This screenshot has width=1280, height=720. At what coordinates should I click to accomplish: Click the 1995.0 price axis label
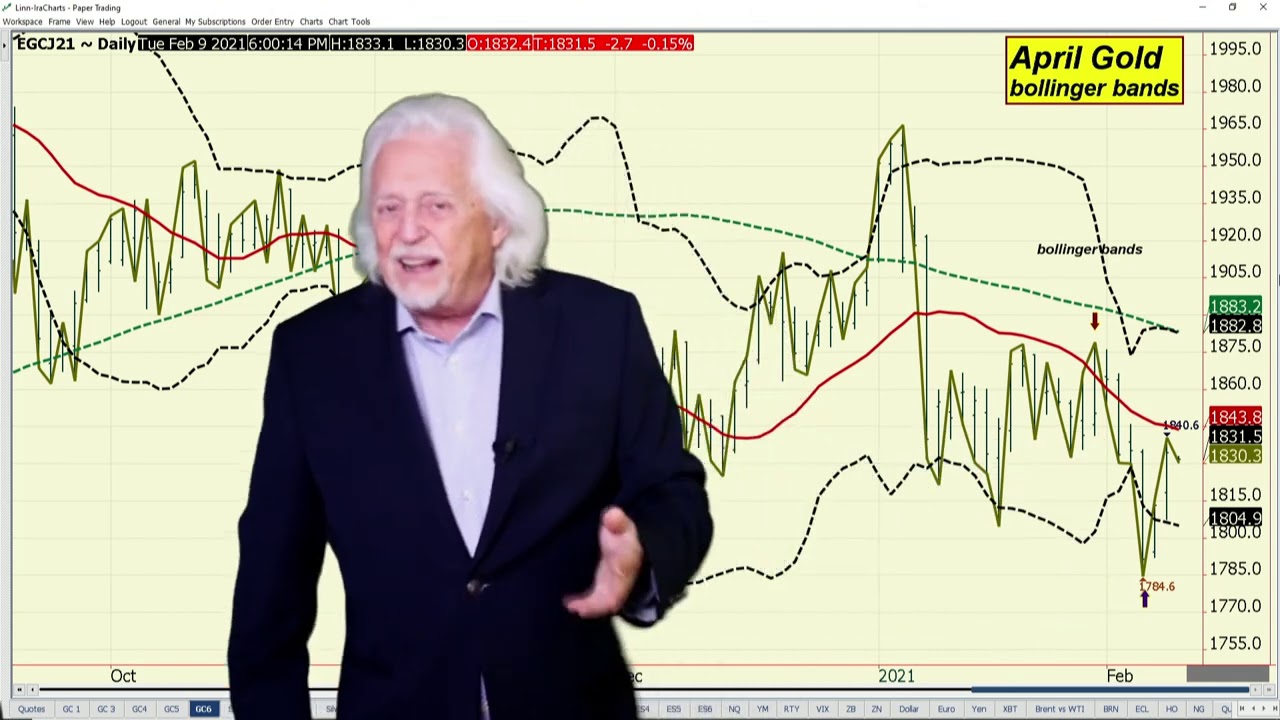click(x=1235, y=48)
